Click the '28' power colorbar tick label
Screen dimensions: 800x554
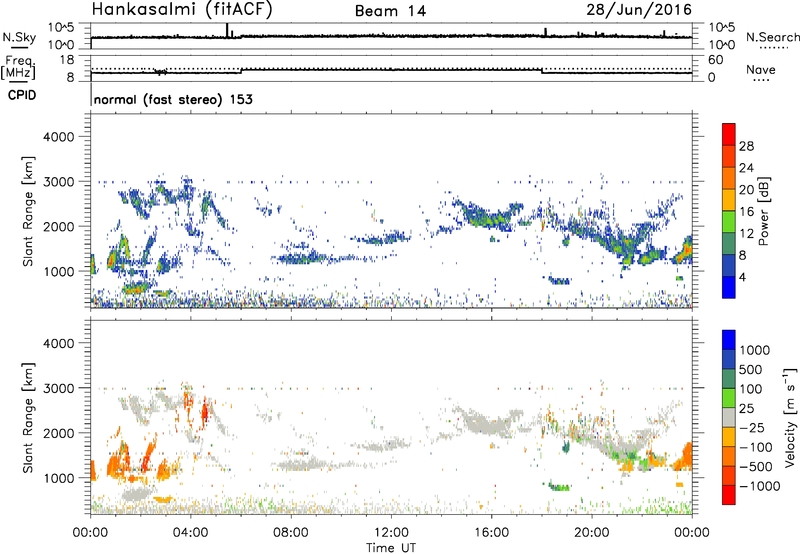[x=746, y=146]
